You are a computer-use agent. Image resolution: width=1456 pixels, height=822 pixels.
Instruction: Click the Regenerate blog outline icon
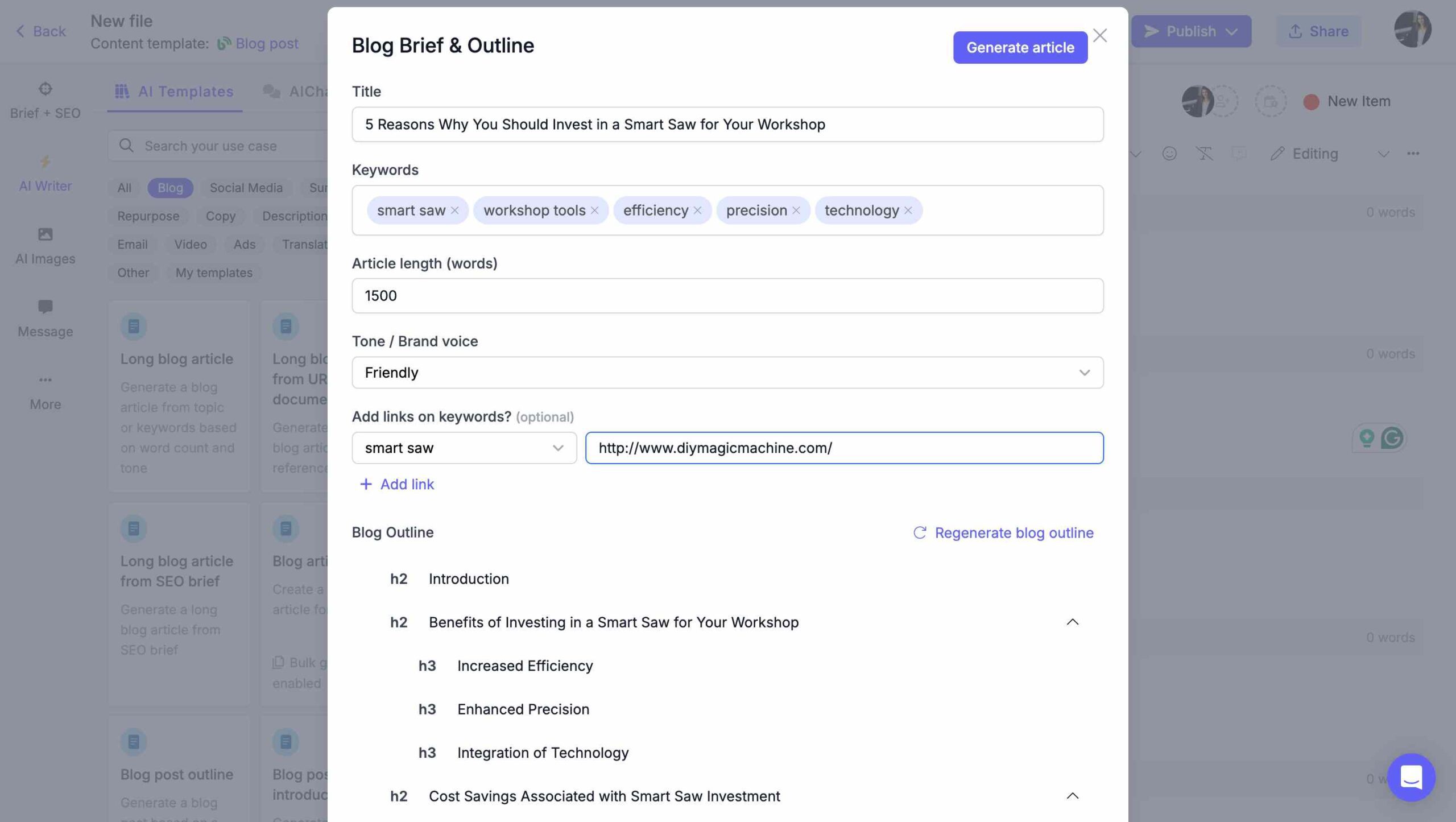click(918, 531)
